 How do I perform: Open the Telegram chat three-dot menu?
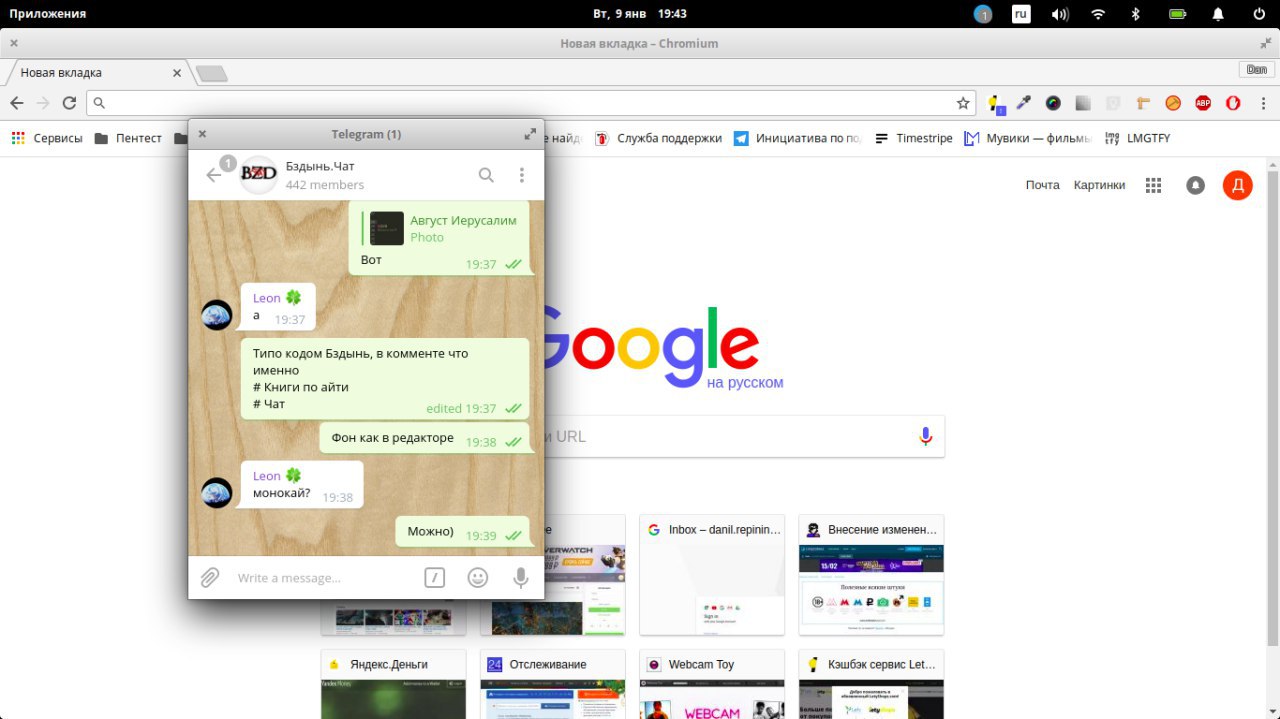point(521,175)
